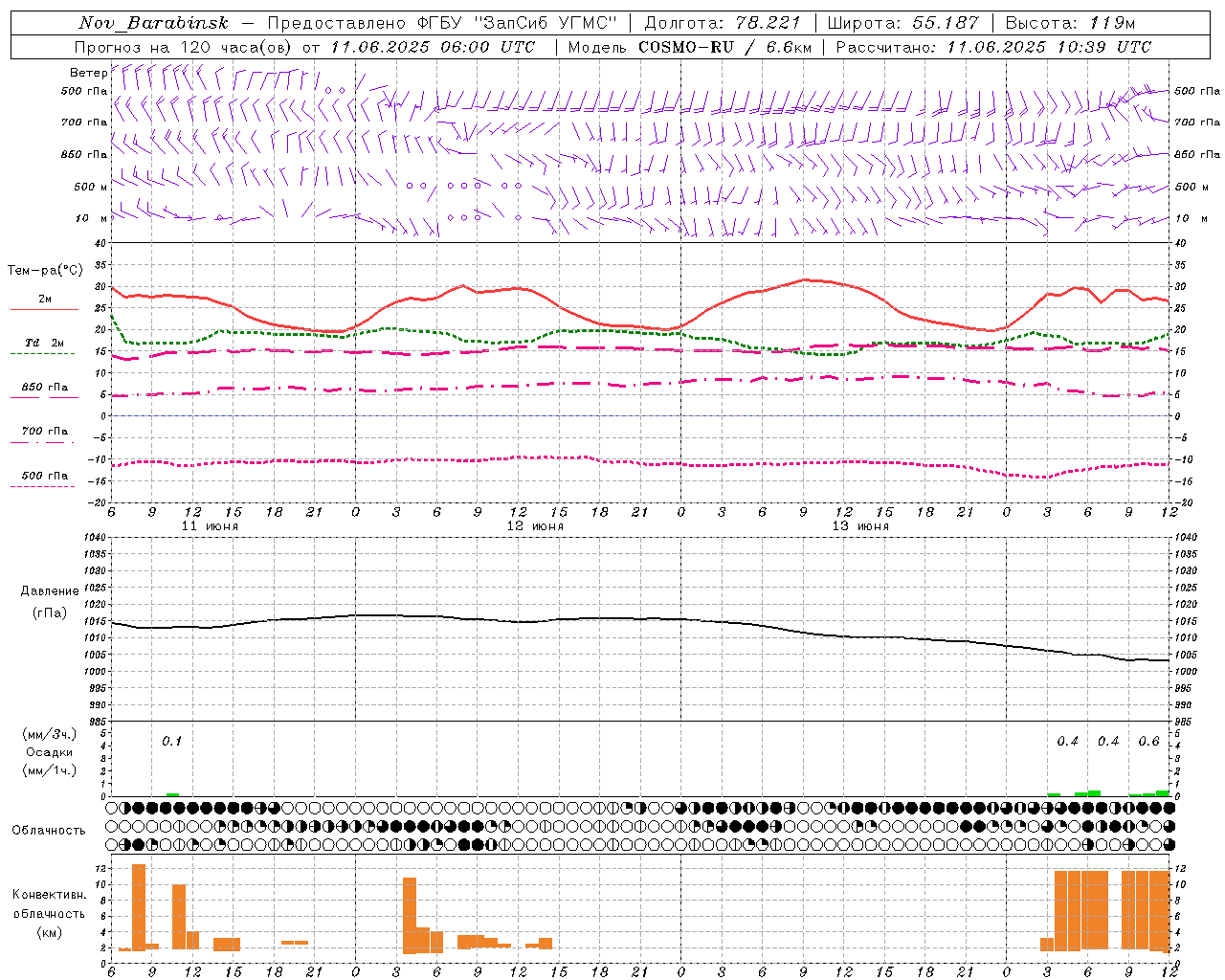Click the Прогноз на 120 часа(ов) text
Viewport: 1225px width, 980px height.
[x=184, y=47]
